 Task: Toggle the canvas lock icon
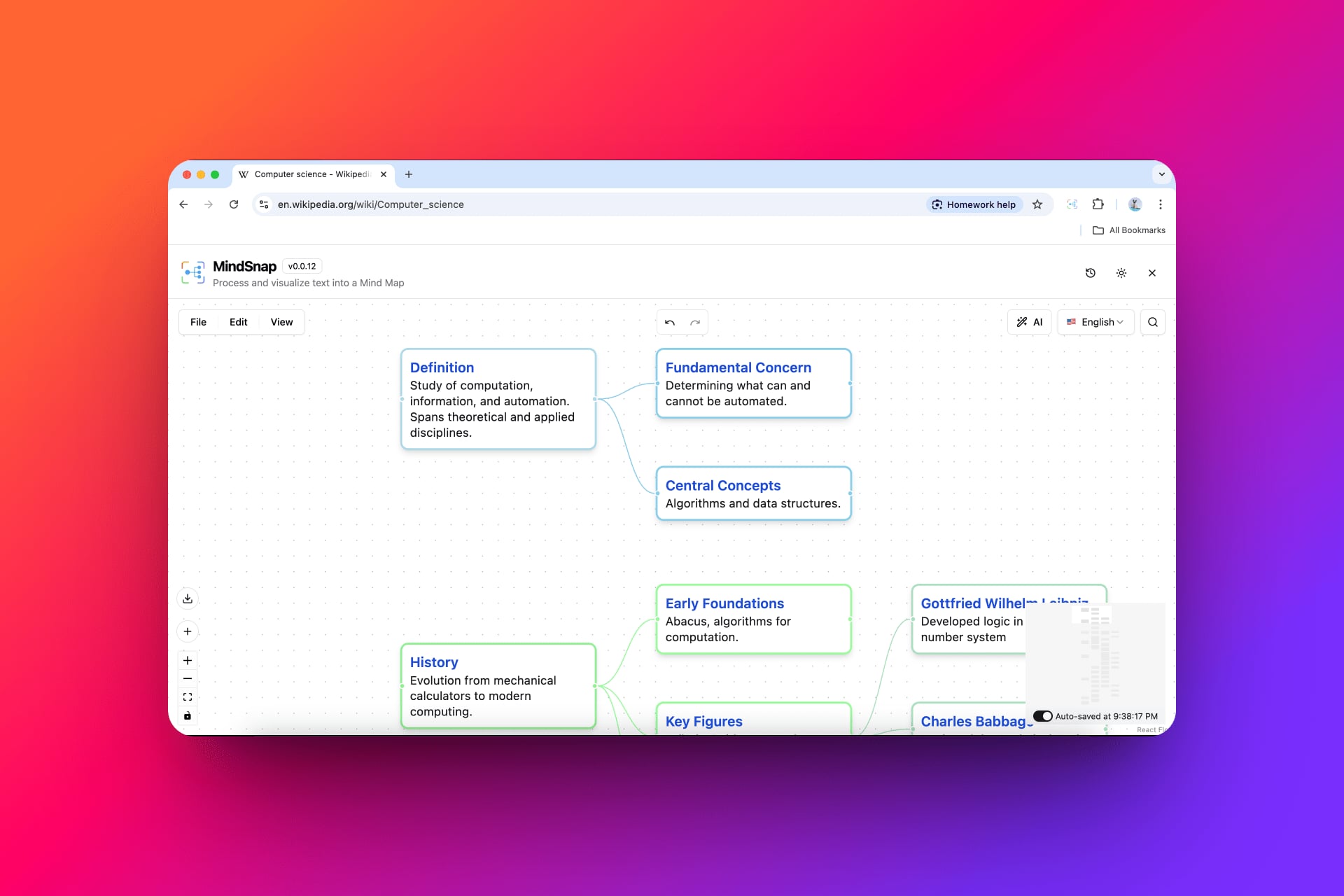188,715
